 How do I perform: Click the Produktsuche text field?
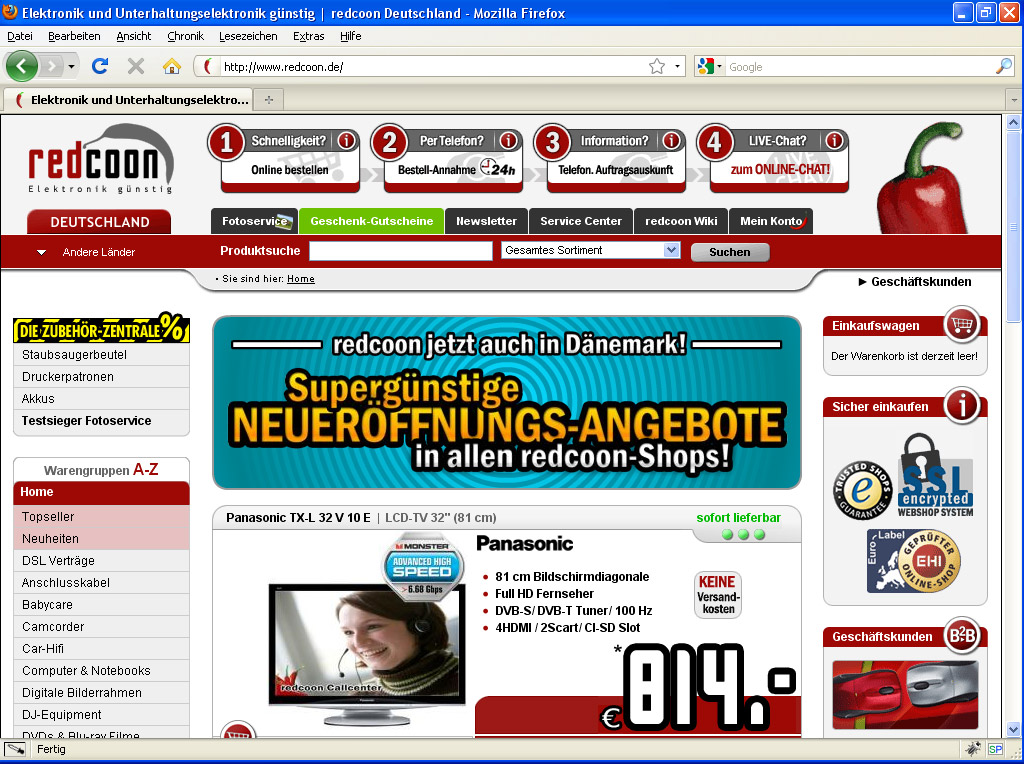pos(400,251)
